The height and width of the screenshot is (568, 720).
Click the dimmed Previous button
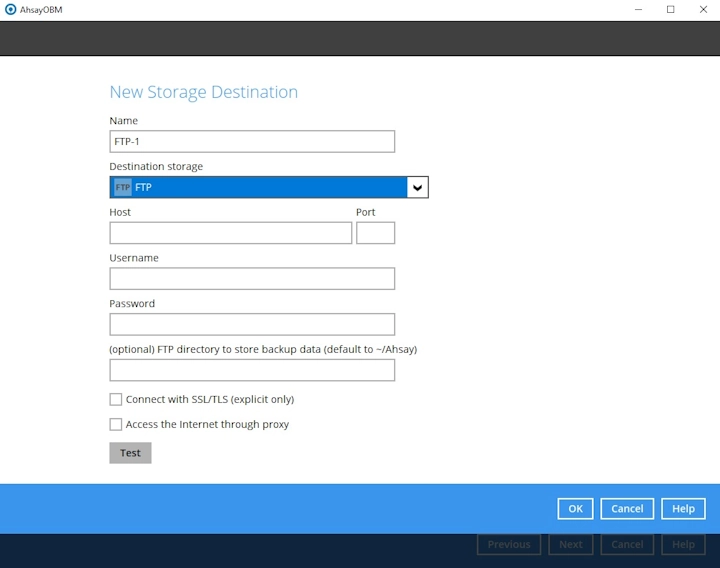(x=509, y=545)
